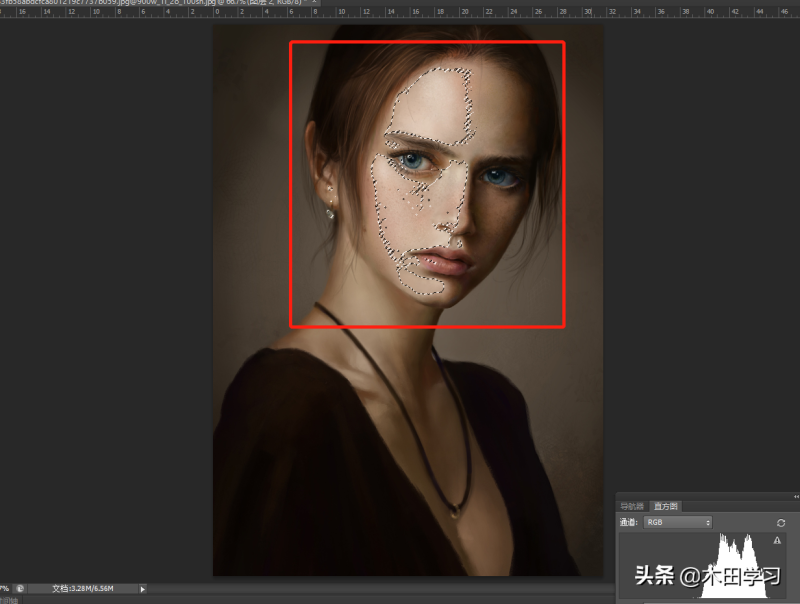Click the cached-data warning triangle in the Histogram panel

click(x=778, y=539)
